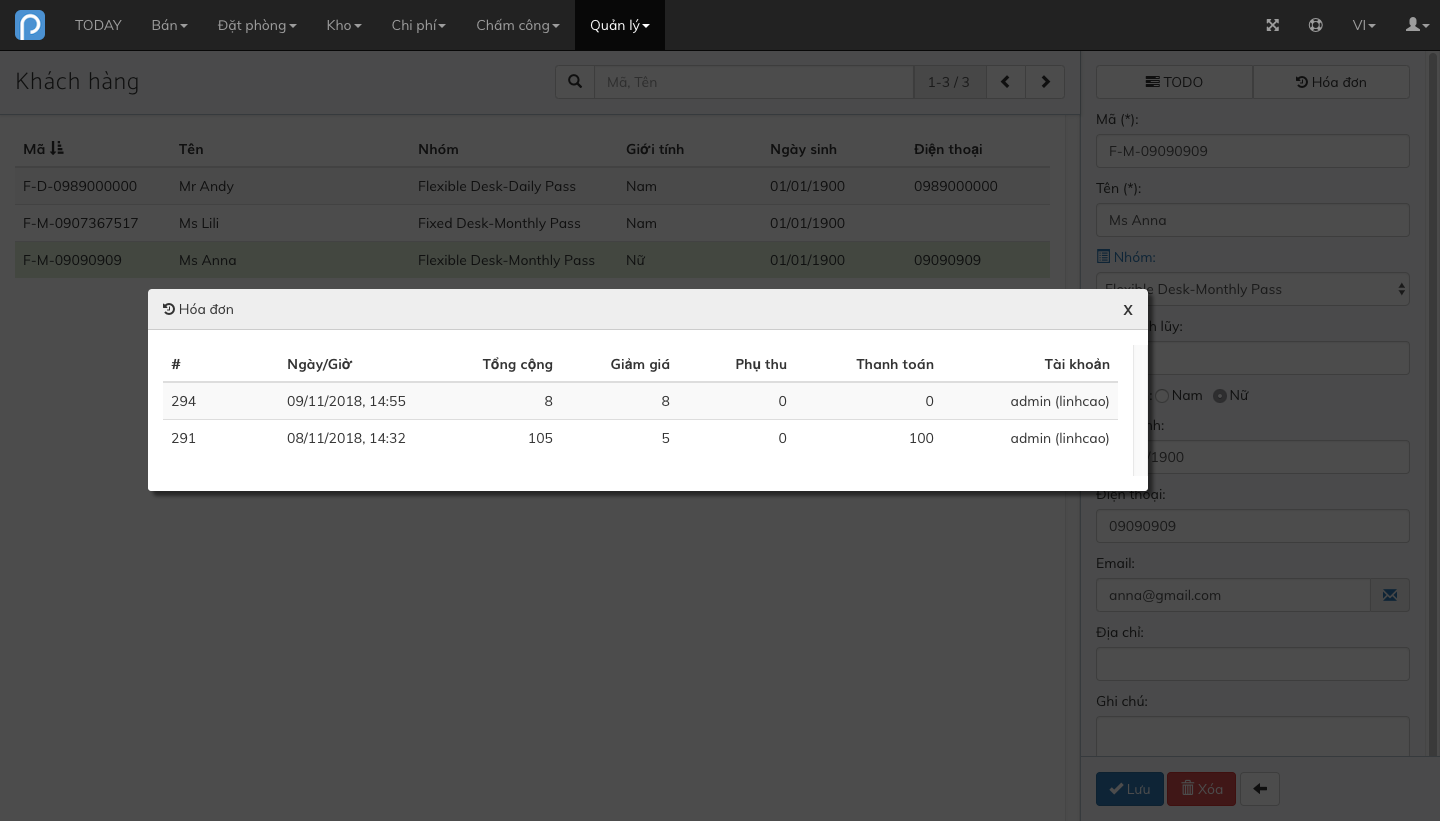Screen dimensions: 1440x821
Task: Click the Điện thoại input field
Action: (x=1253, y=526)
